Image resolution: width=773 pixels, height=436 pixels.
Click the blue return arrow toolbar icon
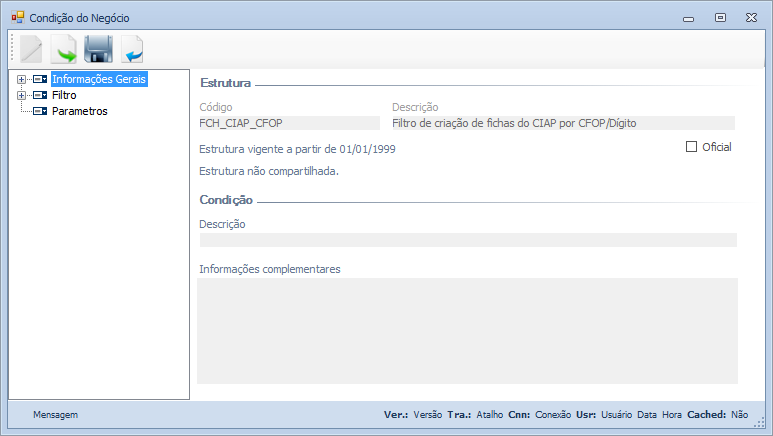click(x=132, y=49)
